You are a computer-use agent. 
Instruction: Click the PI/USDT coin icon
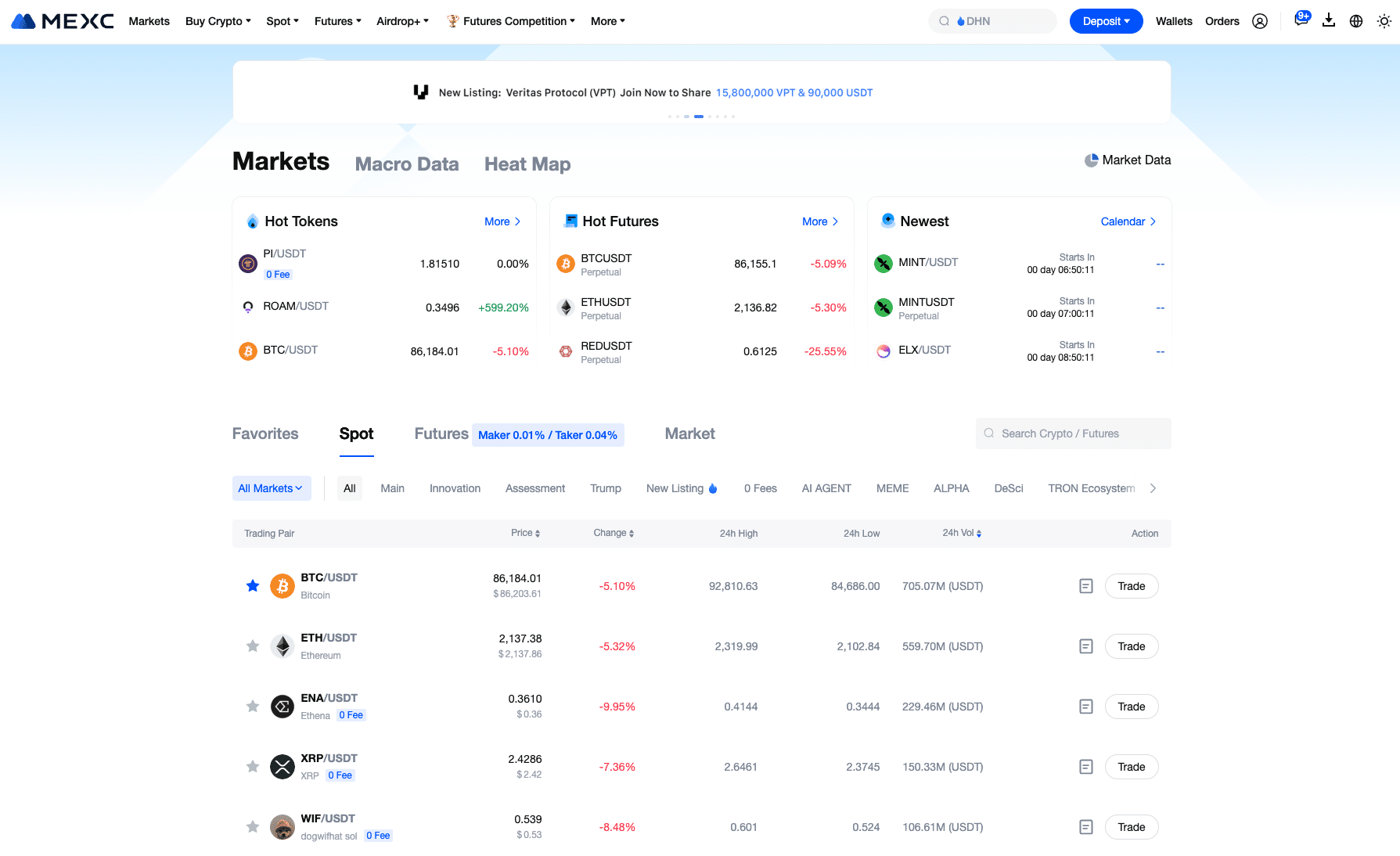248,264
